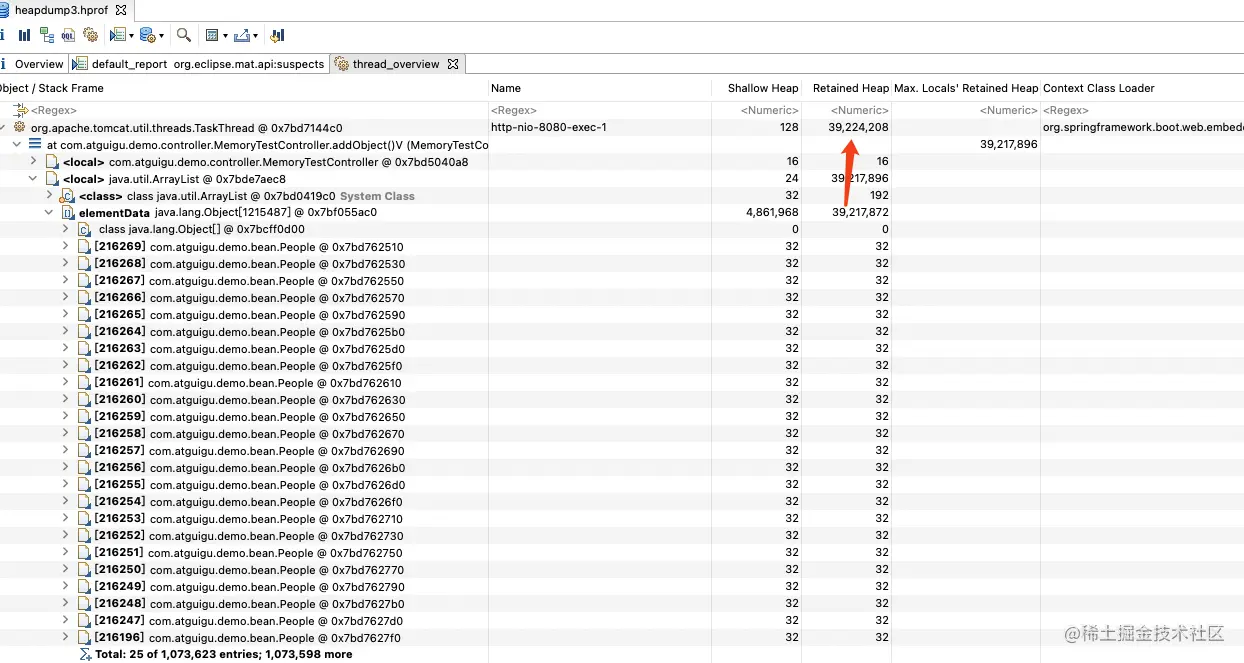The width and height of the screenshot is (1244, 663).
Task: Open the OQL query editor icon
Action: coord(68,35)
